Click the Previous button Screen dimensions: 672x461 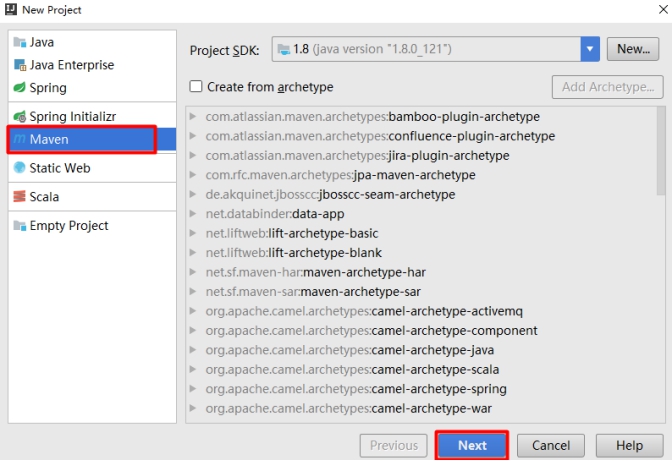click(393, 446)
